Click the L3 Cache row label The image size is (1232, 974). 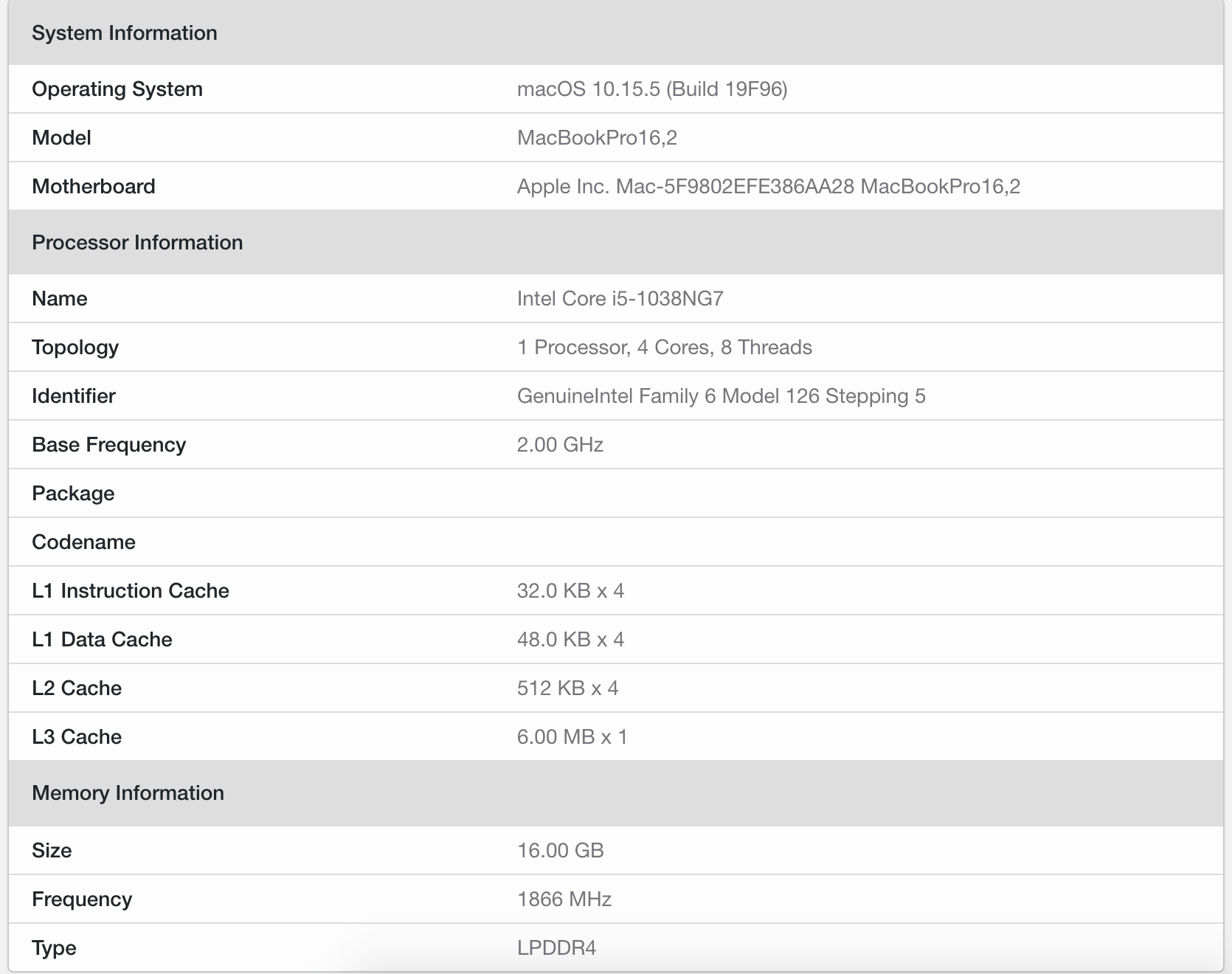pos(77,737)
